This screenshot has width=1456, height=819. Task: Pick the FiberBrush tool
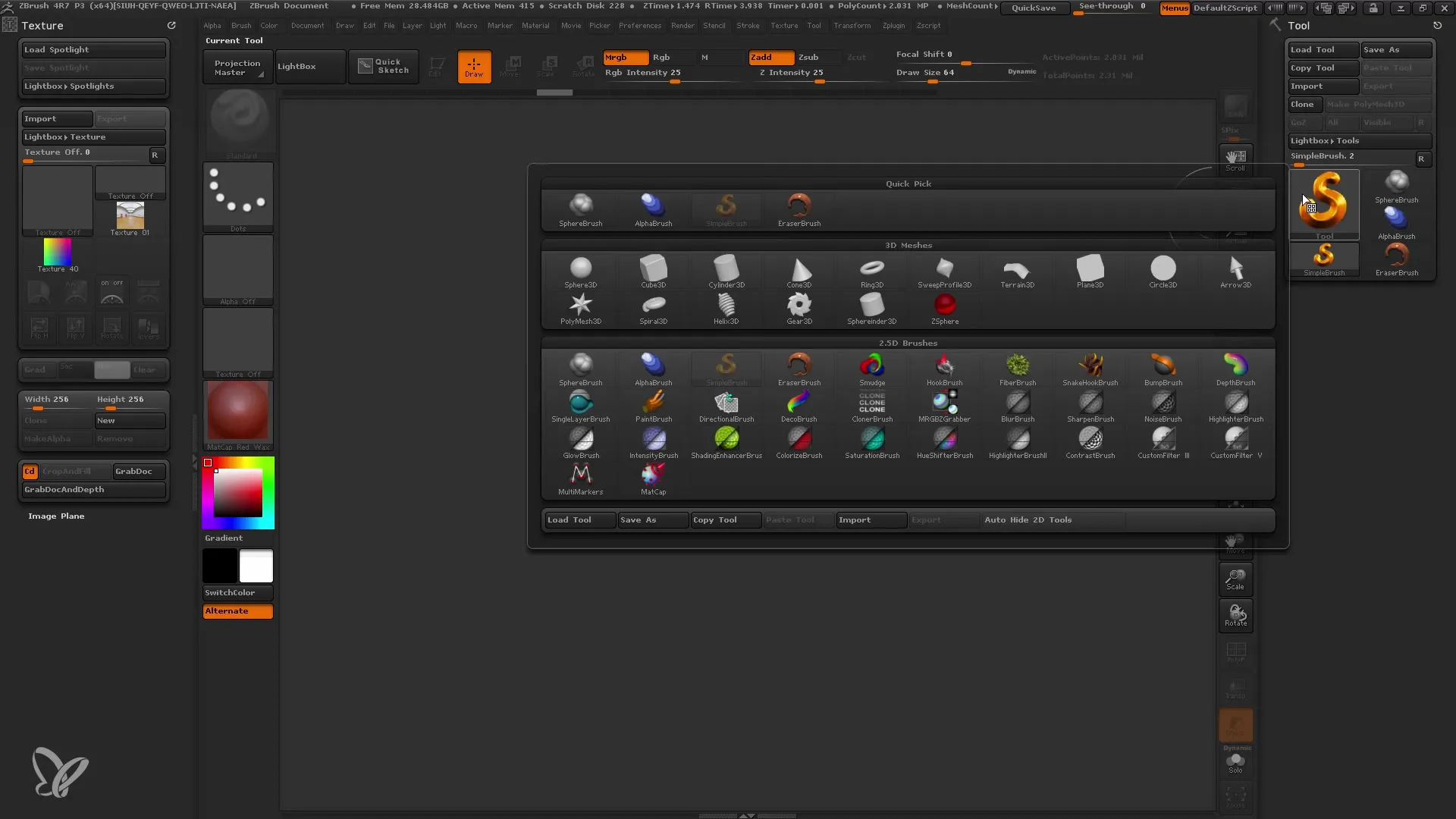click(1017, 370)
